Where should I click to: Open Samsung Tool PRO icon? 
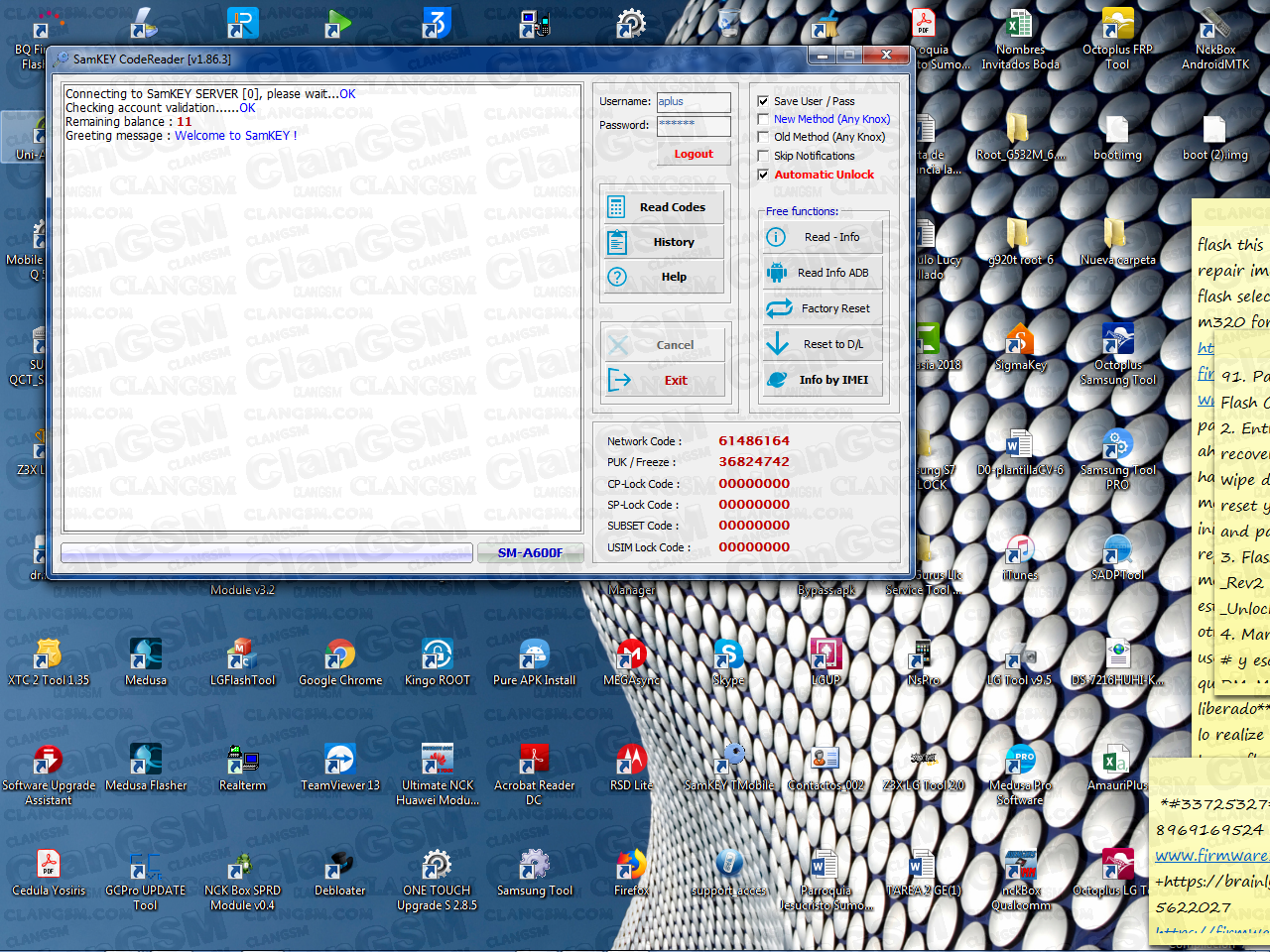[1116, 459]
